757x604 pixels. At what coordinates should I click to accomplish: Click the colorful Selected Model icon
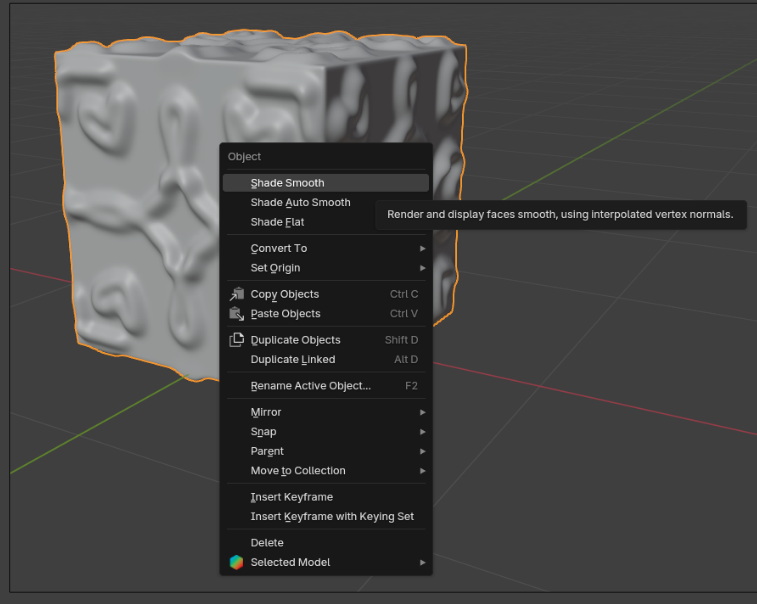pos(236,562)
